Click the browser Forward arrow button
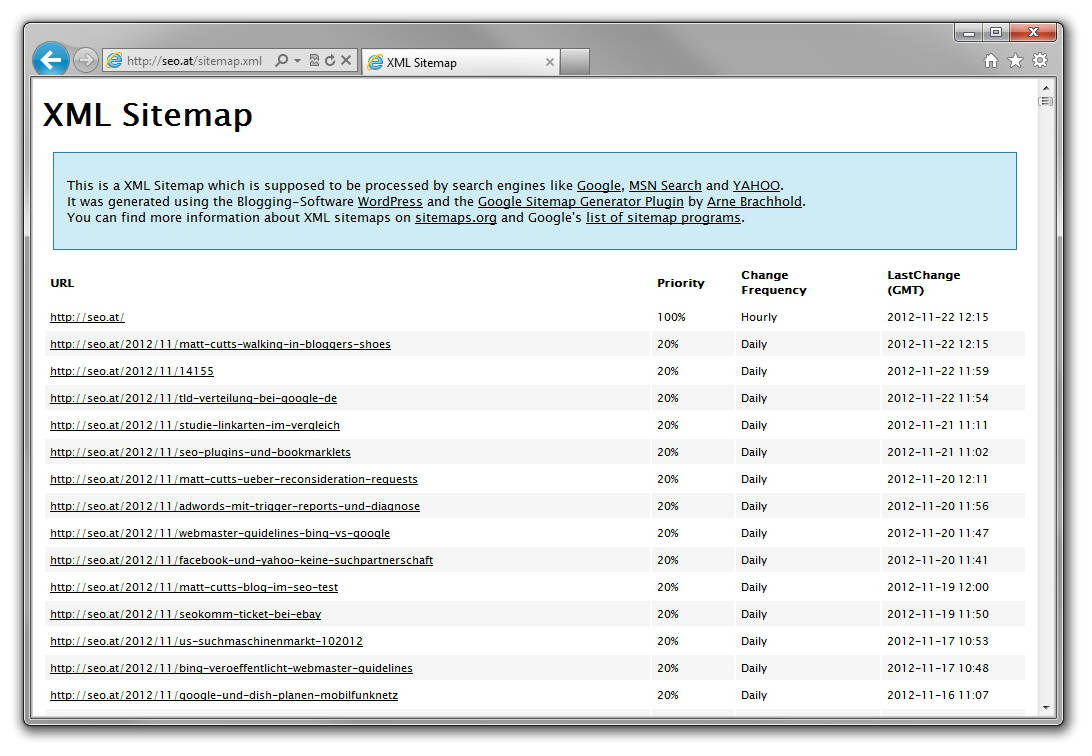The image size is (1092, 756). click(x=86, y=61)
